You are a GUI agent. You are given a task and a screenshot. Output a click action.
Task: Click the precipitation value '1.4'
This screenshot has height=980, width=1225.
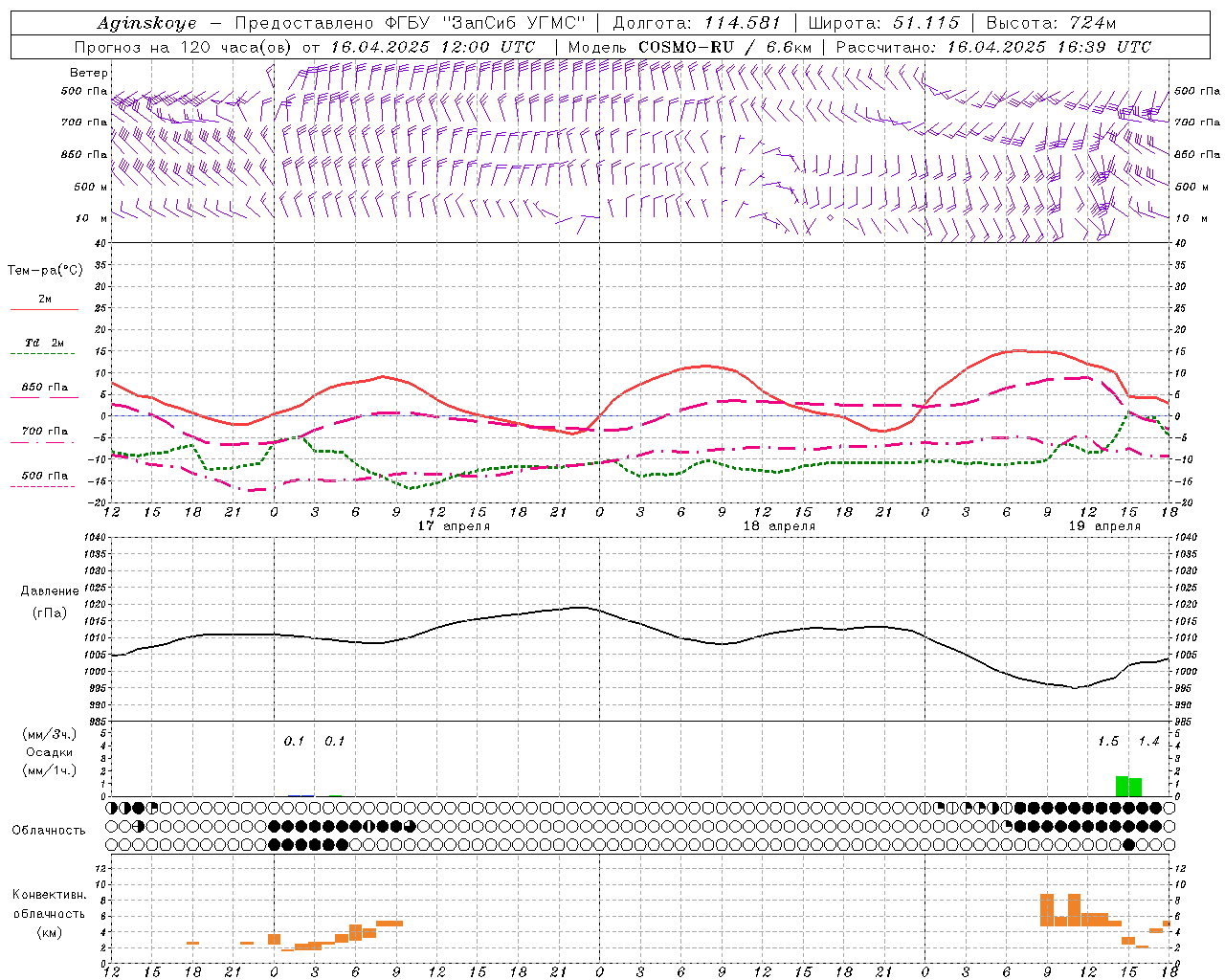pos(1148,742)
